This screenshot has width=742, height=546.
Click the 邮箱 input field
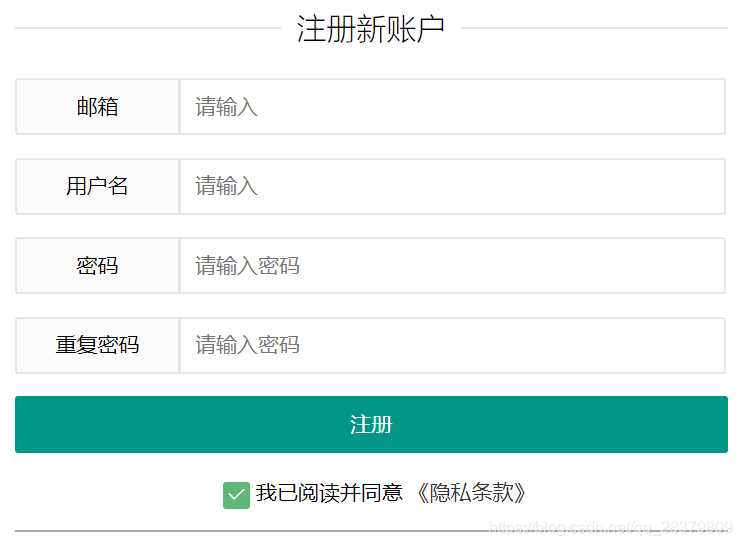[x=452, y=106]
